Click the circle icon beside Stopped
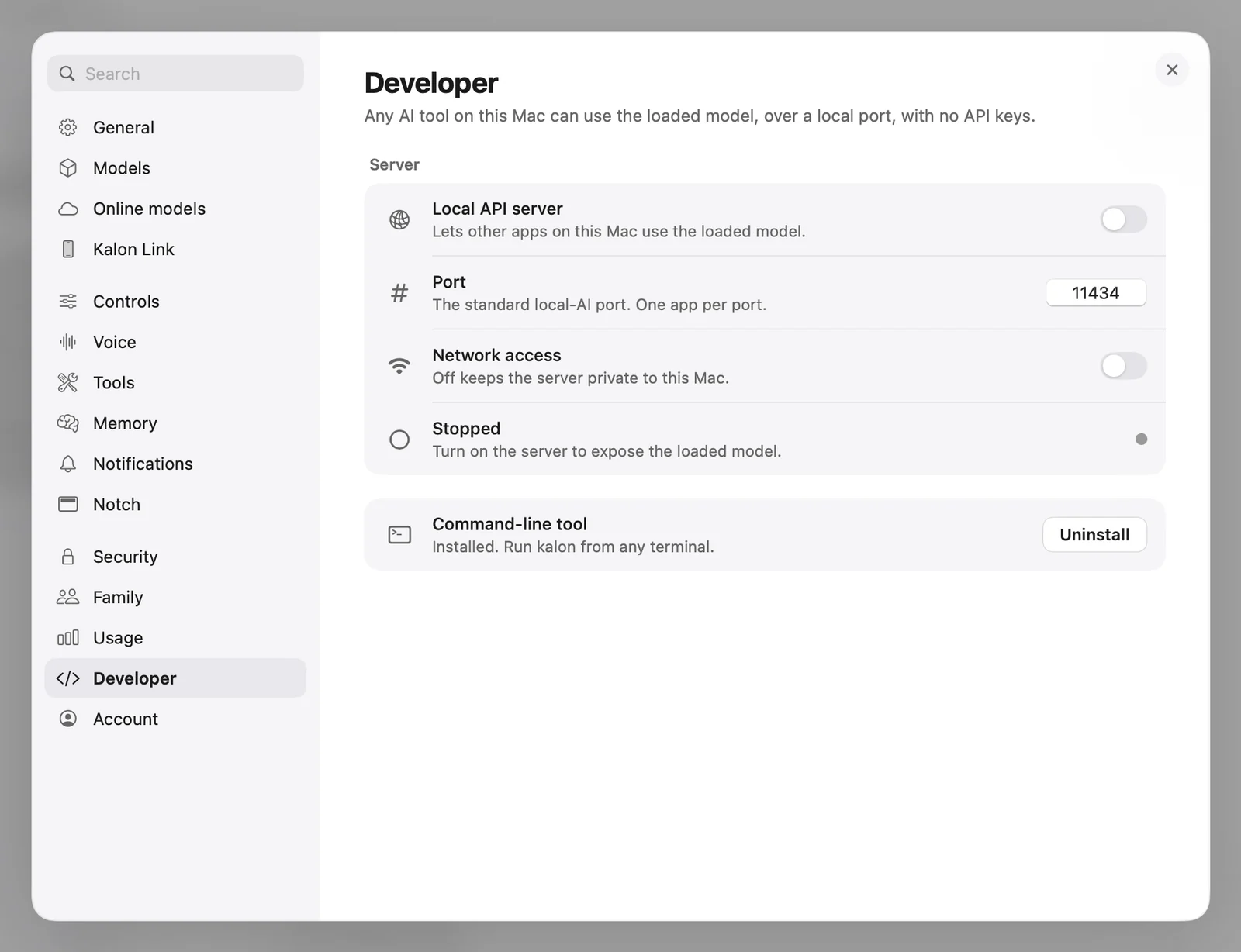Screen dimensions: 1241x952 tap(399, 440)
